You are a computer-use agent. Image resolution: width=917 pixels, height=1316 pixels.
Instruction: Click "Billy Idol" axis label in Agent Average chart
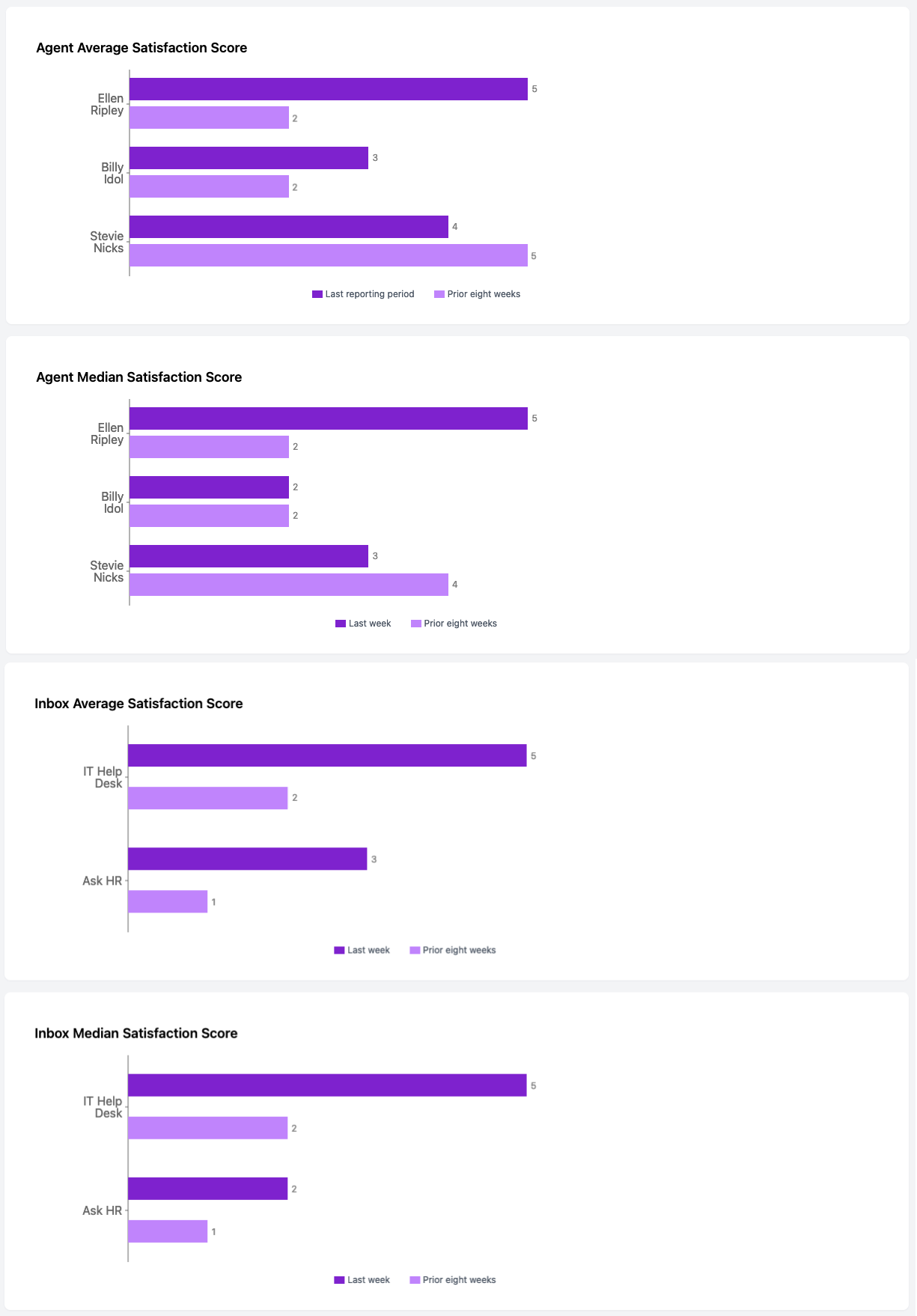pyautogui.click(x=112, y=173)
